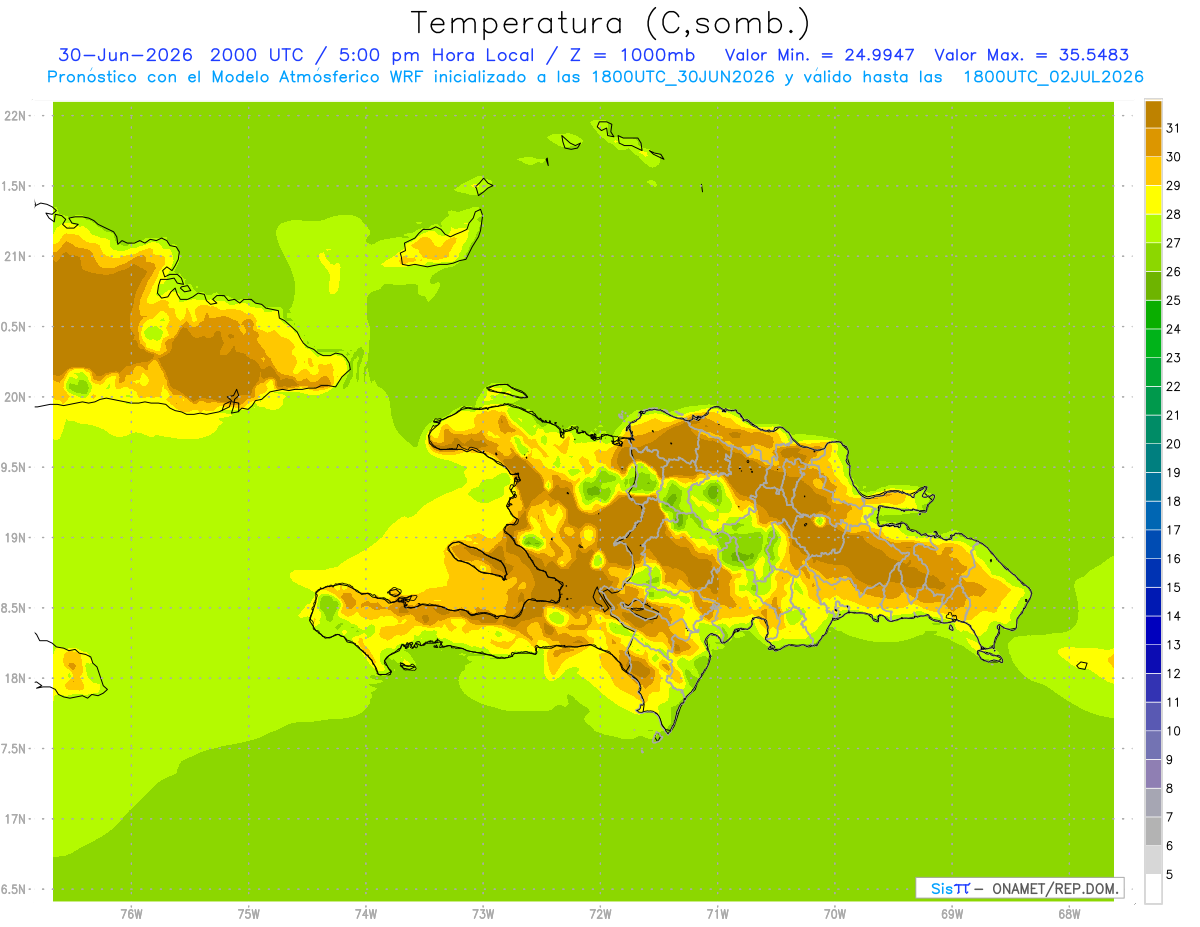Click dark brown legend swatch above 31
The width and height of the screenshot is (1200, 927).
(1153, 114)
